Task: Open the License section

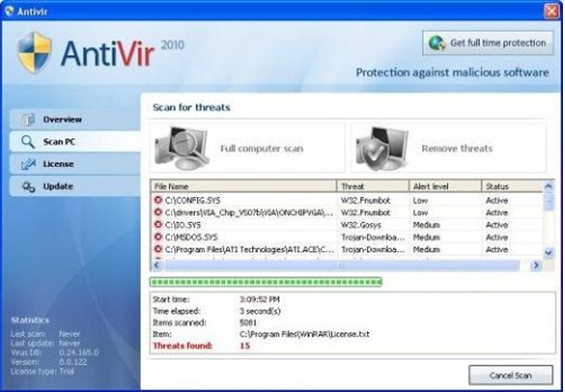Action: [x=75, y=164]
